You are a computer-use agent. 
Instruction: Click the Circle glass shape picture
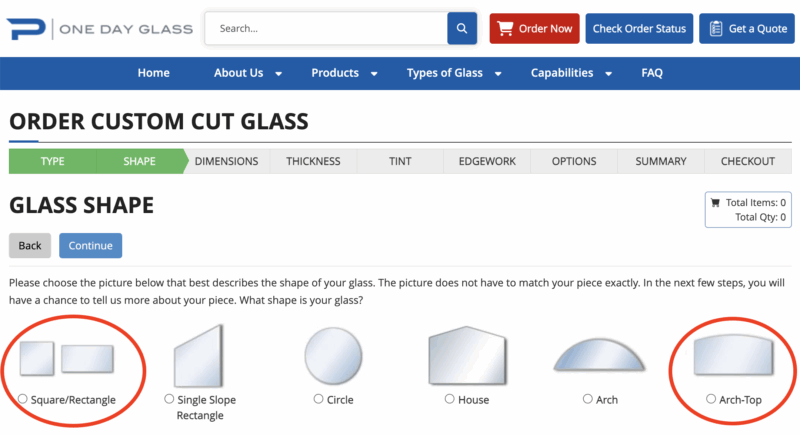point(333,357)
